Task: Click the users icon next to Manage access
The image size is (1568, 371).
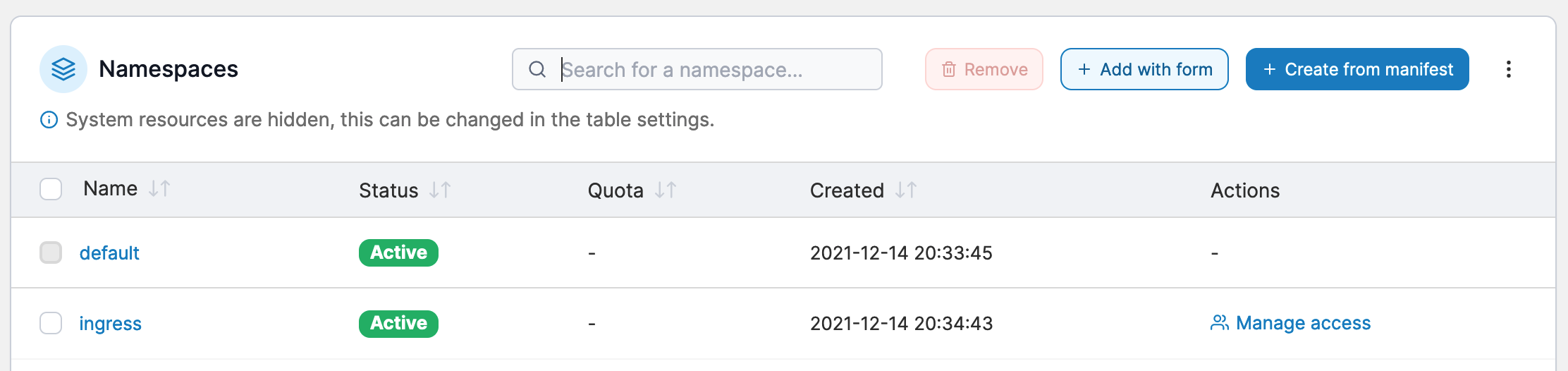Action: point(1220,323)
